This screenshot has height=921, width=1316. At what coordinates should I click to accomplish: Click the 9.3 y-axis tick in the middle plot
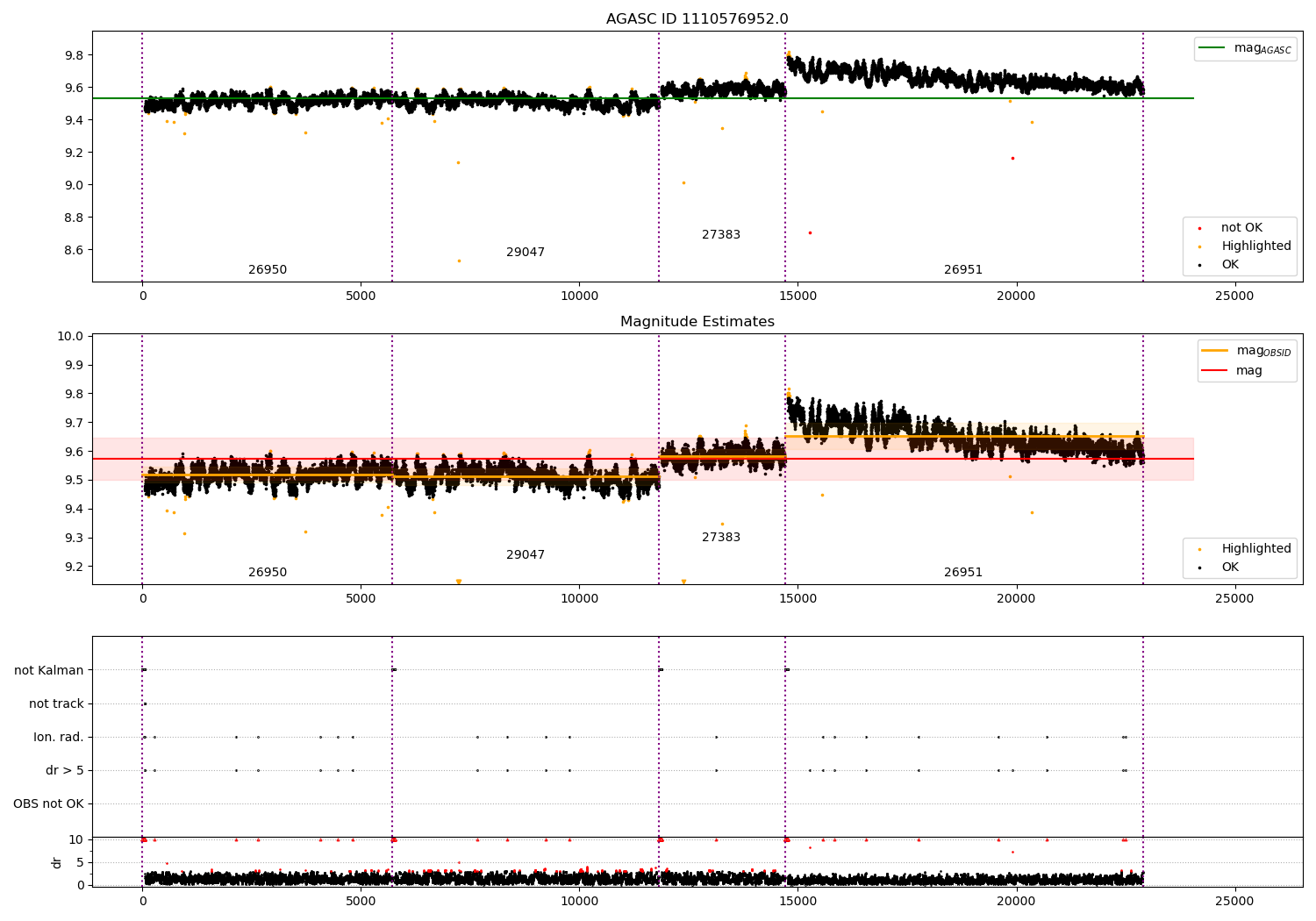tap(73, 538)
